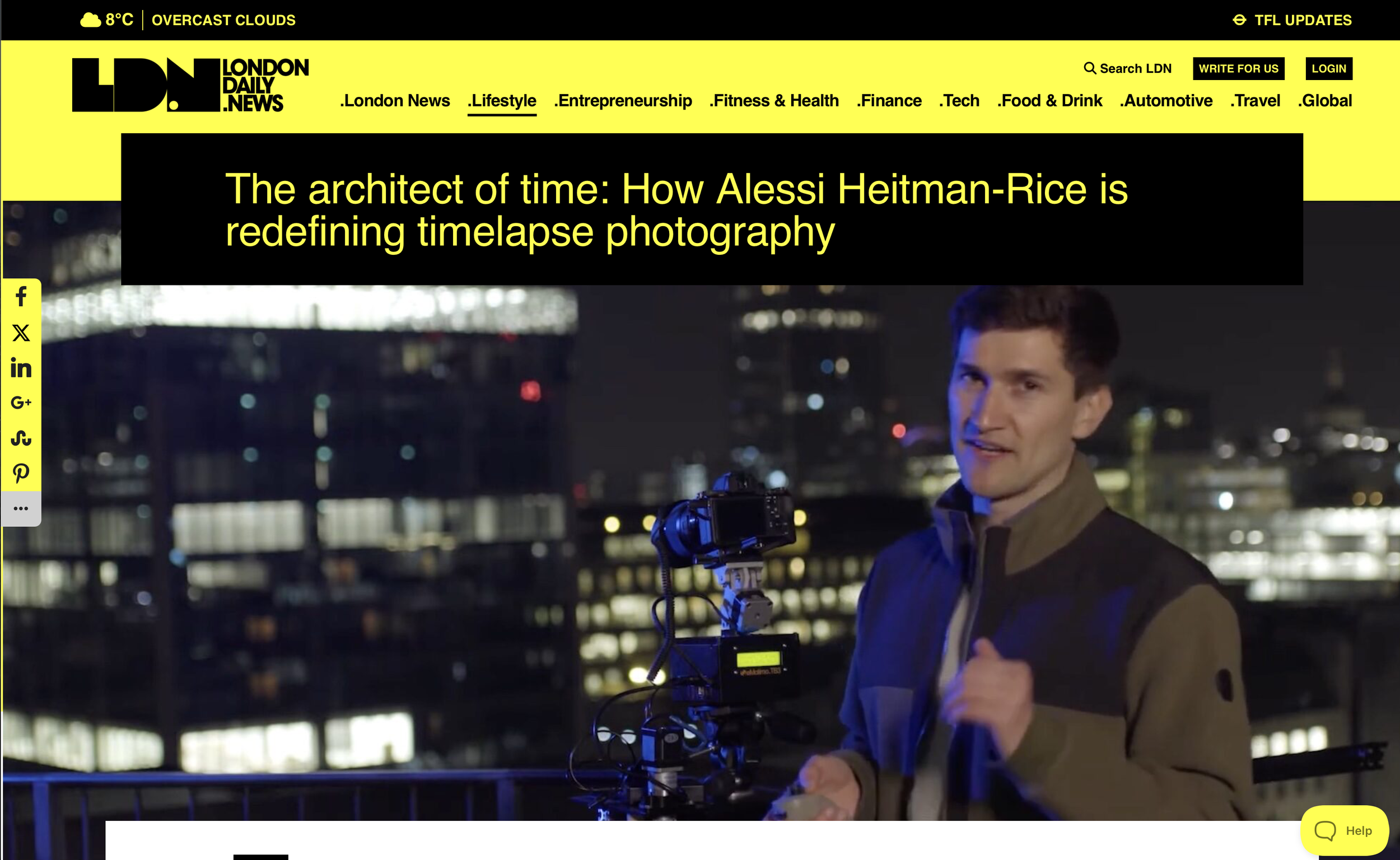
Task: Pin article on Pinterest icon
Action: click(x=21, y=473)
